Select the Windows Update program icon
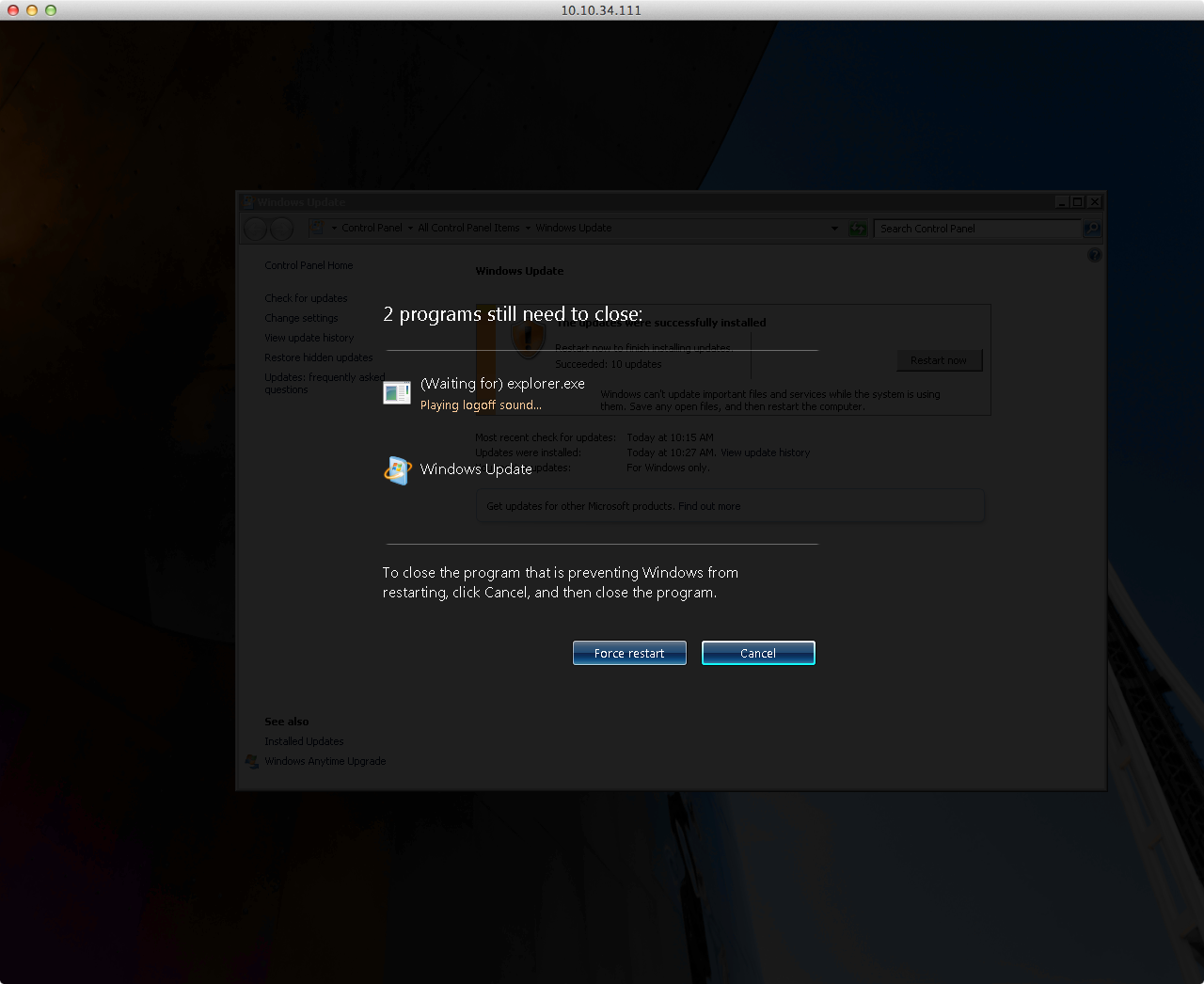1204x984 pixels. click(x=398, y=469)
